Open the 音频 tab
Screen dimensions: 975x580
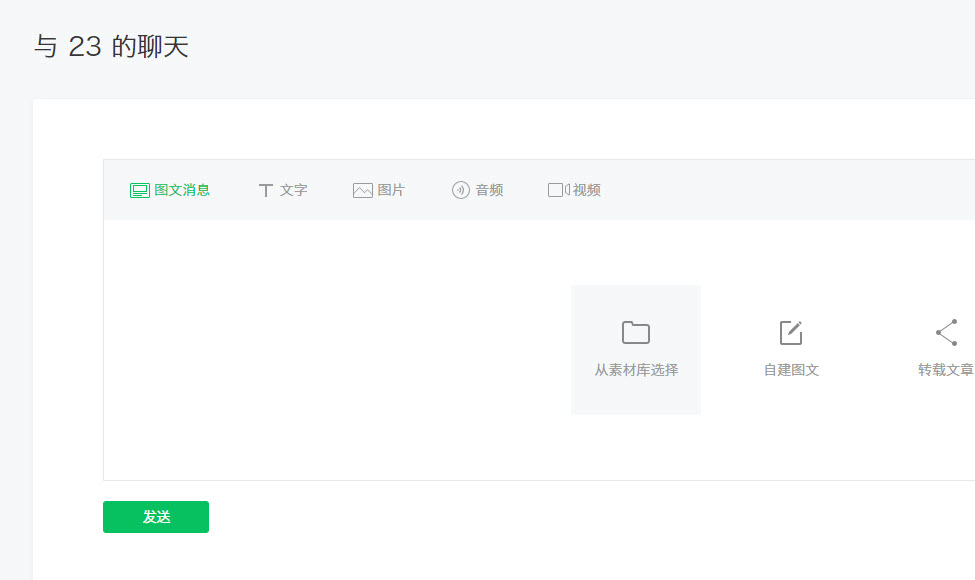tap(477, 189)
